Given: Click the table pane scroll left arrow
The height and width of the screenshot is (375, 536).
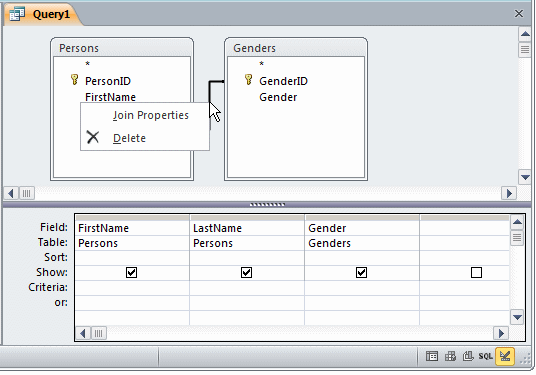Looking at the screenshot, I should tap(11, 193).
